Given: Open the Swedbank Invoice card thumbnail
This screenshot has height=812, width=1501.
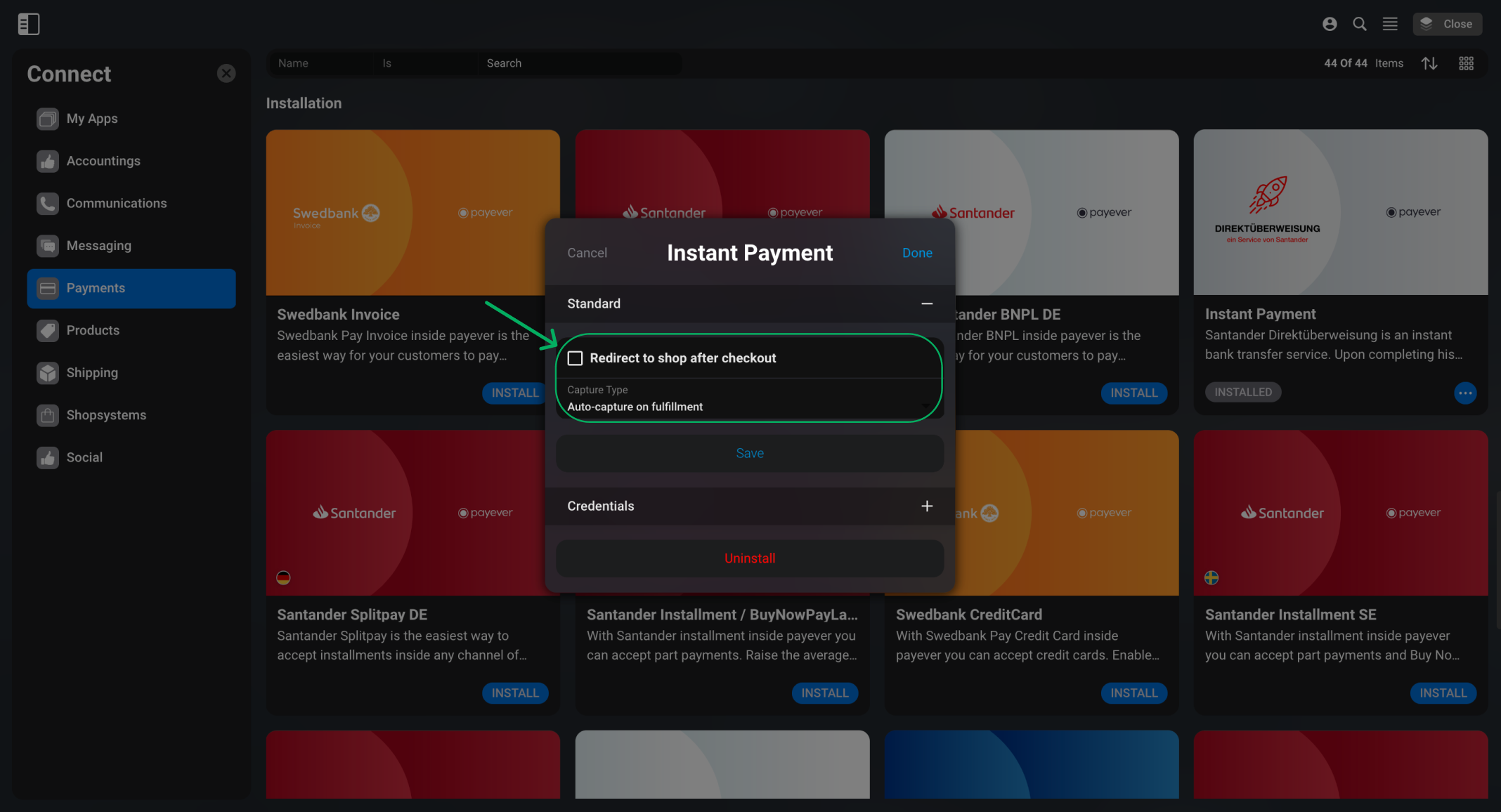Looking at the screenshot, I should pyautogui.click(x=412, y=212).
